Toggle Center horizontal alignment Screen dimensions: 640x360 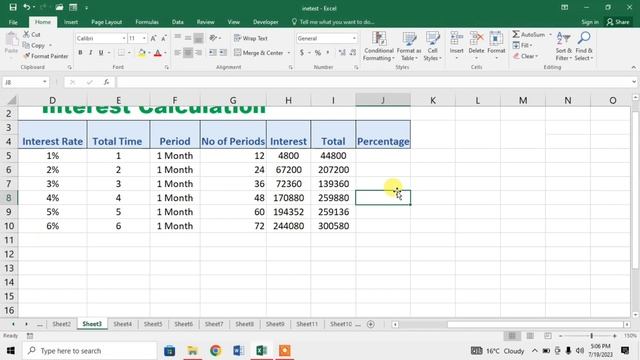click(x=188, y=53)
